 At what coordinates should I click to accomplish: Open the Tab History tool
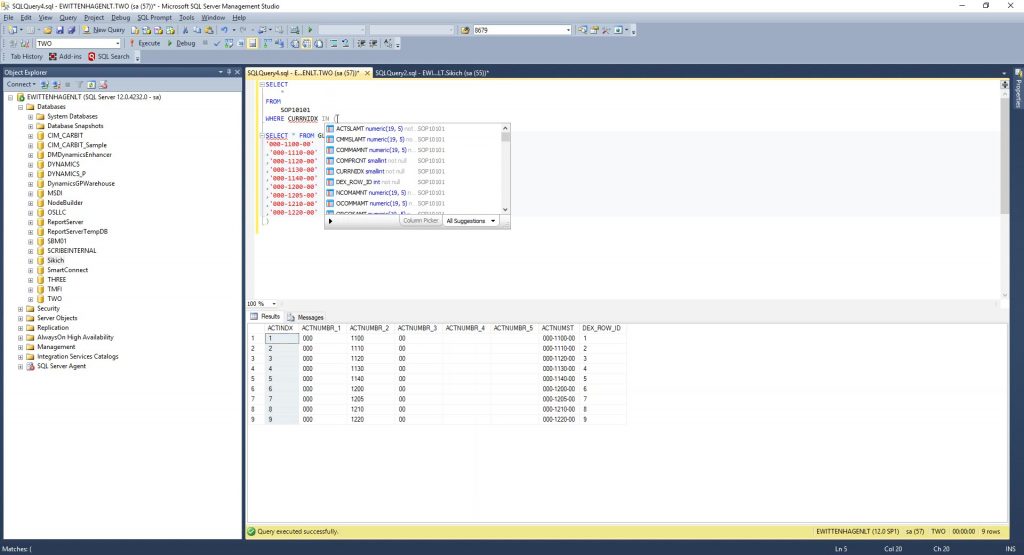tap(26, 57)
